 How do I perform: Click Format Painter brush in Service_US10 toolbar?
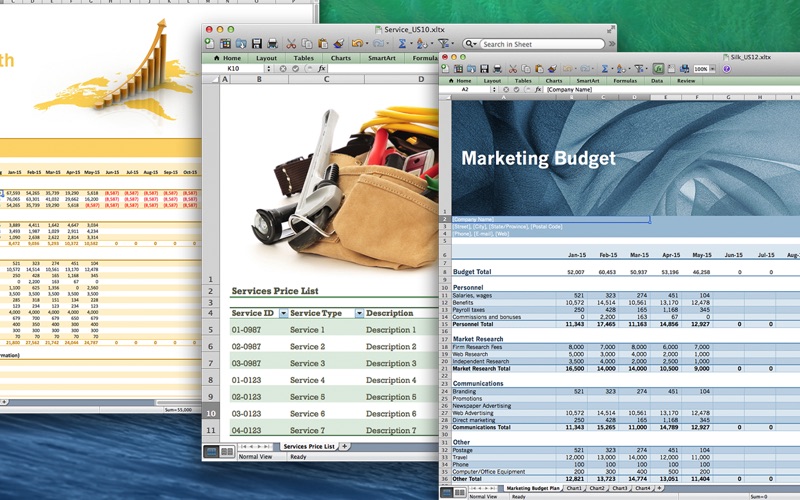[x=338, y=43]
